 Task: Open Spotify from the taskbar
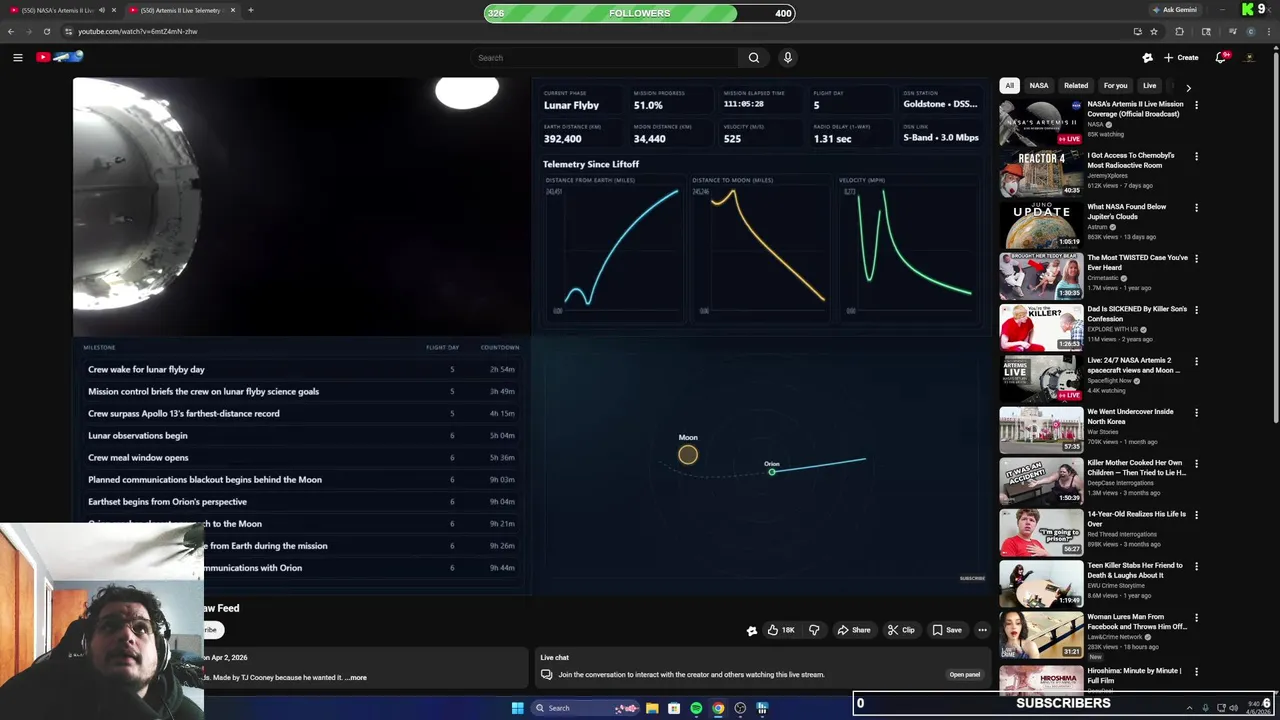(x=696, y=708)
